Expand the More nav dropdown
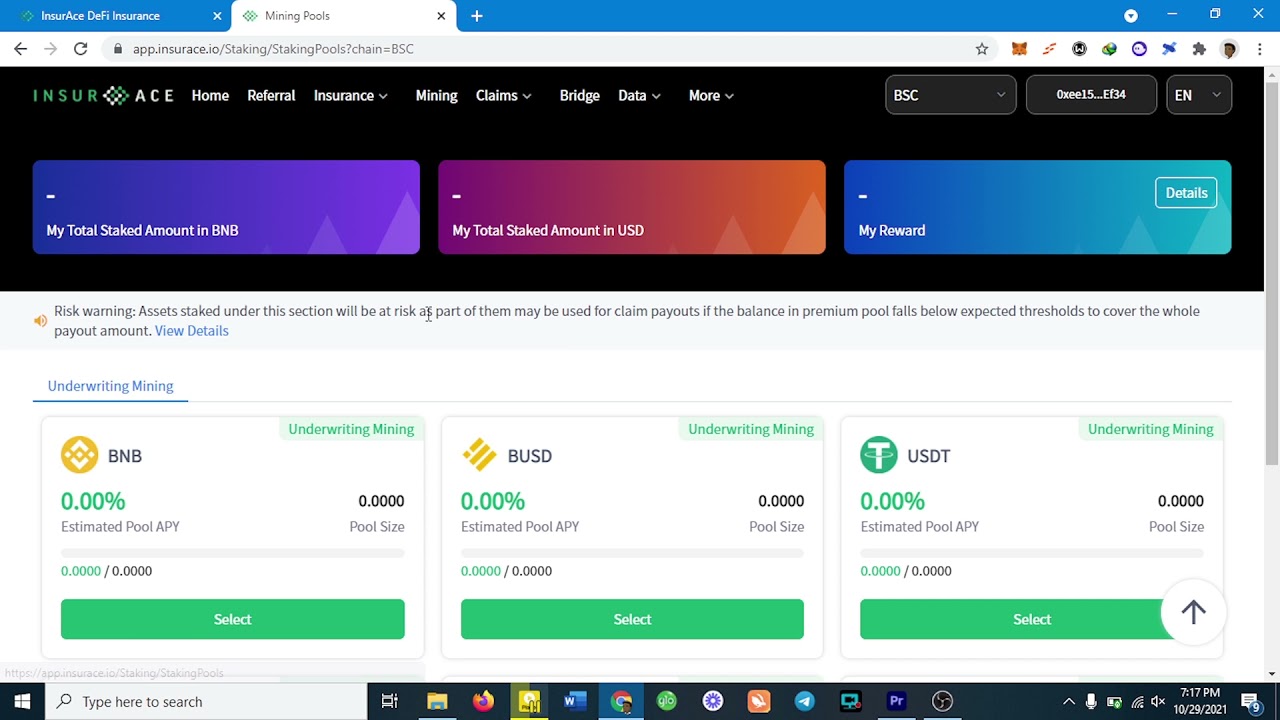 tap(711, 96)
